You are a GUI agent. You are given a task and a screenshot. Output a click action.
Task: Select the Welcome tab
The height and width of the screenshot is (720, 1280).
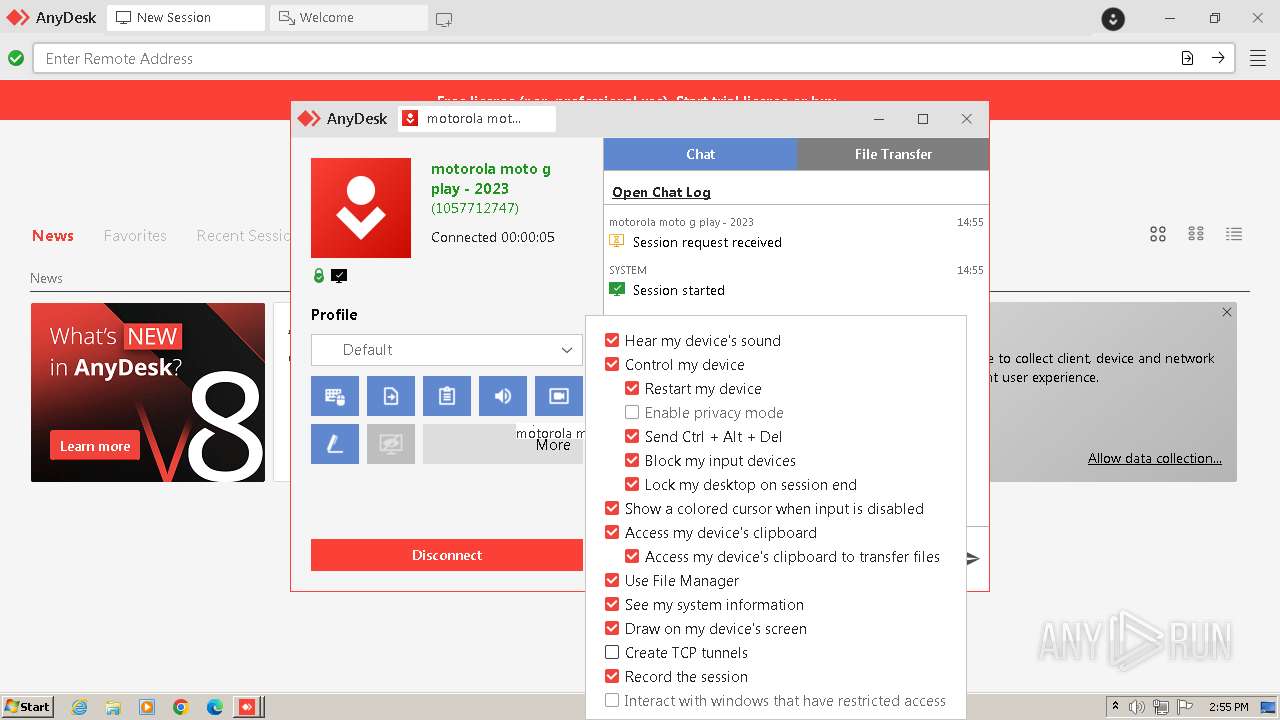click(x=348, y=18)
